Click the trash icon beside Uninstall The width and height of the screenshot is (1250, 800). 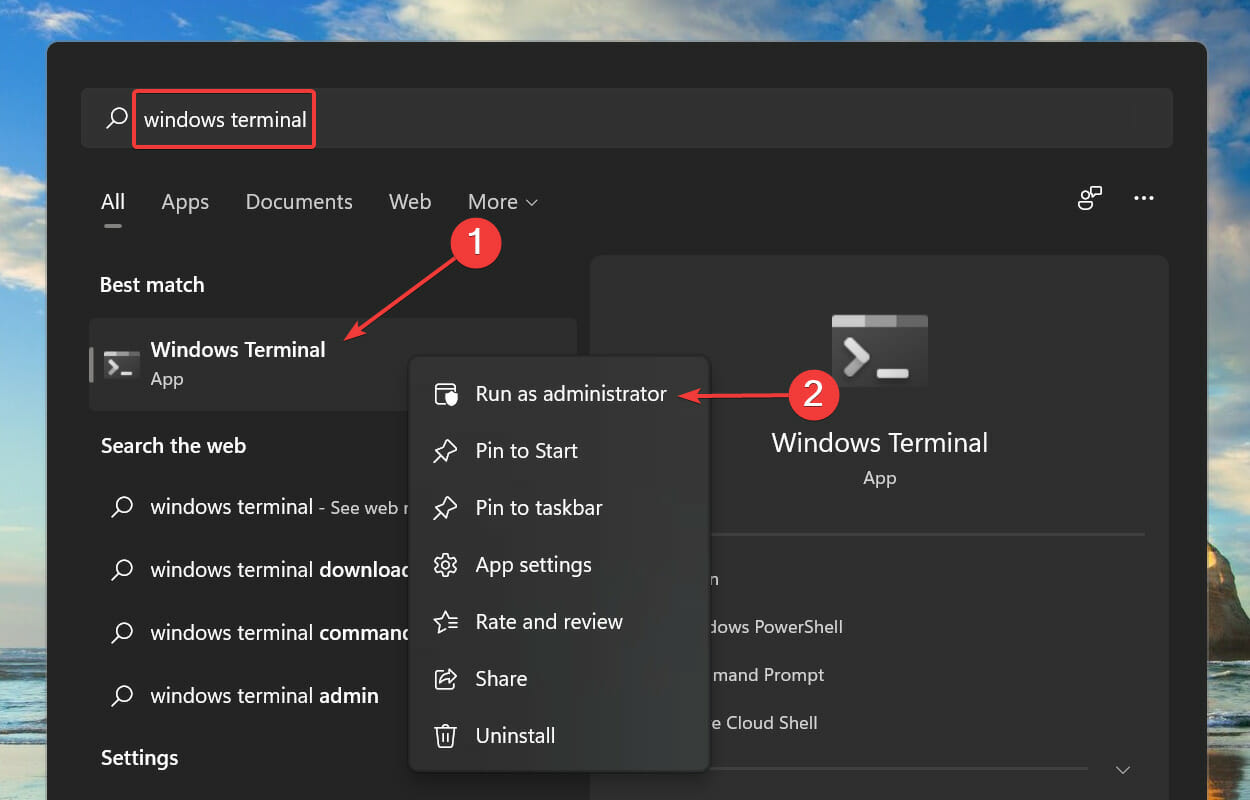pos(445,736)
